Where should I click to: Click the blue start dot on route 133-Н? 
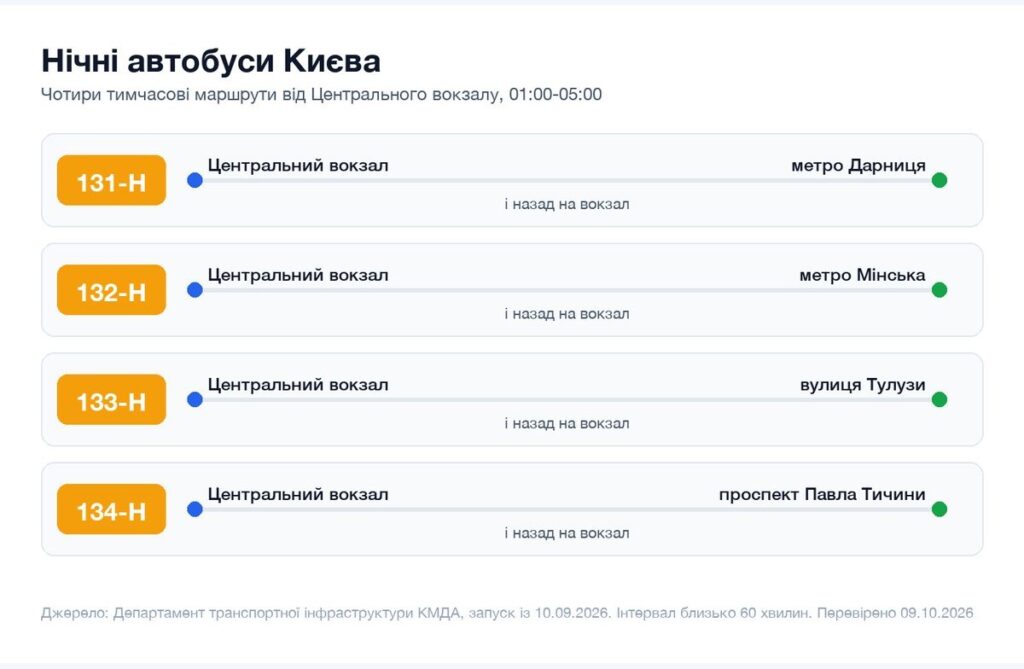tap(195, 400)
